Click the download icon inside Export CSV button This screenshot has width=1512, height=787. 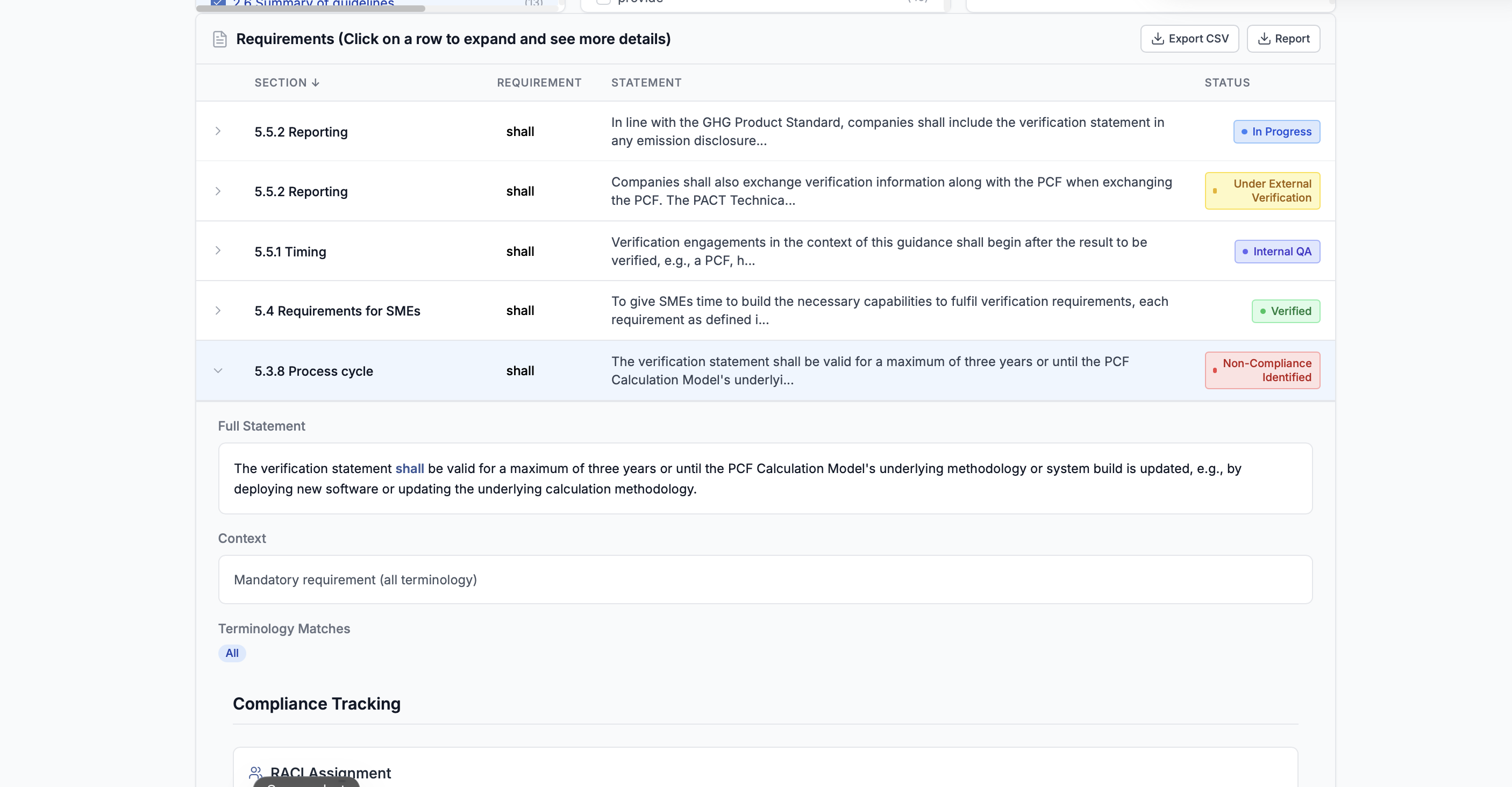(1158, 38)
